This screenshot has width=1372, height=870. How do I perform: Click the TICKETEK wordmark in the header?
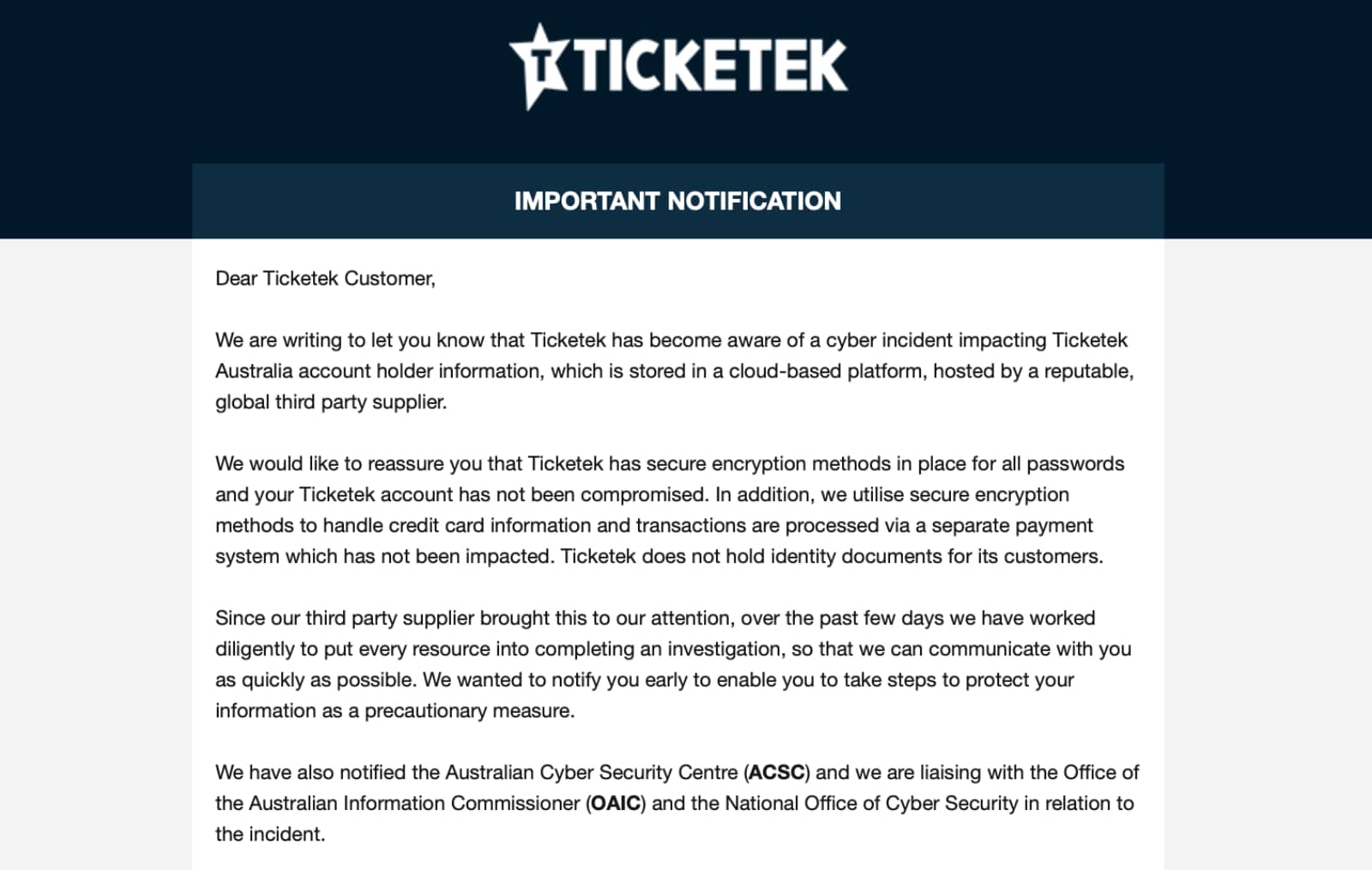point(710,66)
